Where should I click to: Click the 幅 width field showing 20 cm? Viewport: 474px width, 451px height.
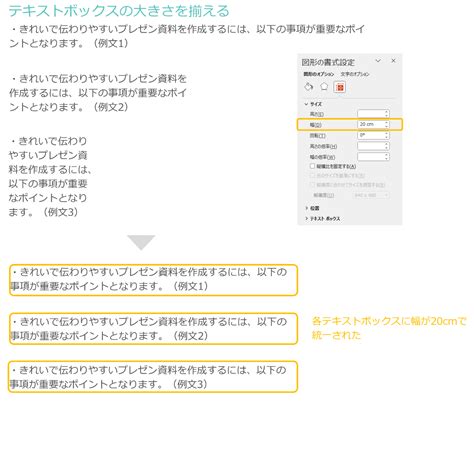[371, 124]
